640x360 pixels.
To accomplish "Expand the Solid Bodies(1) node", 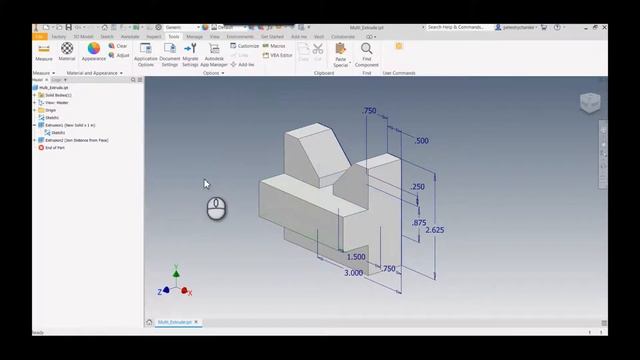I will 35,95.
